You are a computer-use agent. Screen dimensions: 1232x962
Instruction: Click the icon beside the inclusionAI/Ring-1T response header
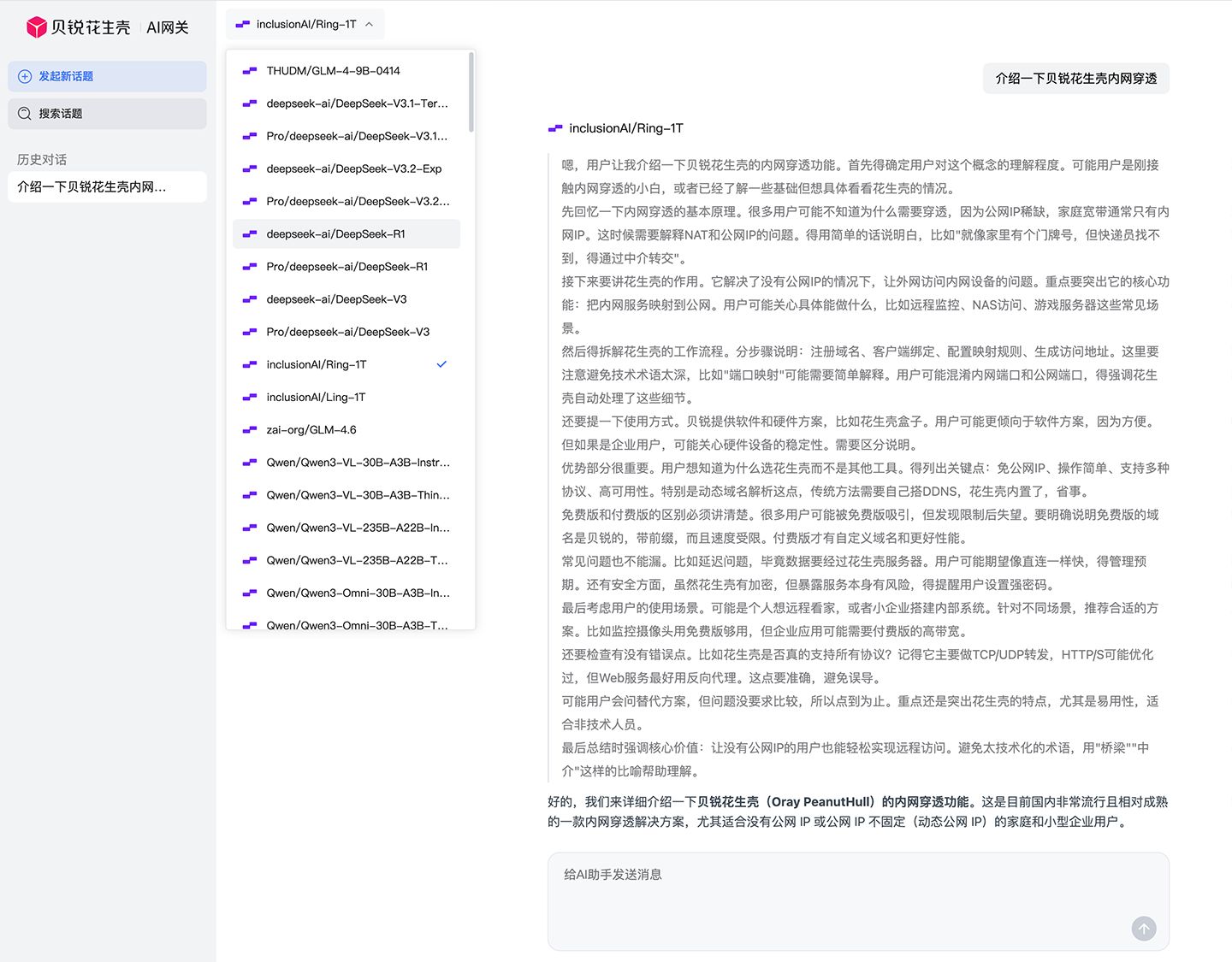pyautogui.click(x=555, y=128)
